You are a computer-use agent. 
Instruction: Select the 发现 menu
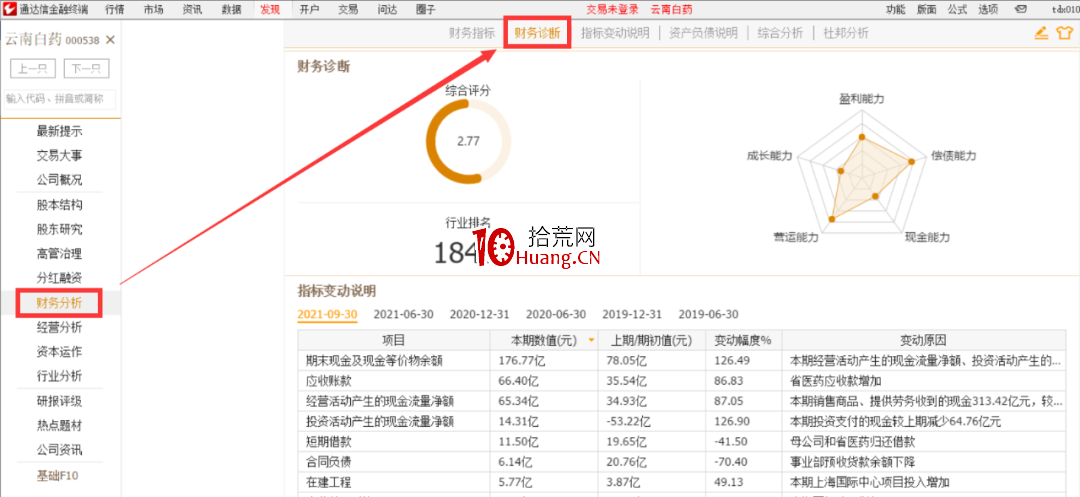[271, 10]
